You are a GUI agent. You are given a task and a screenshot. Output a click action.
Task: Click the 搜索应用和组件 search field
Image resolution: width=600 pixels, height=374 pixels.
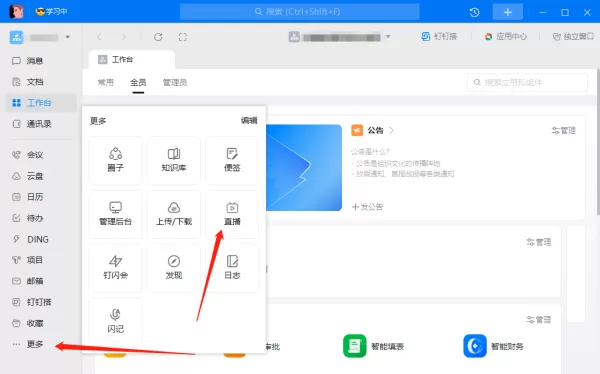(527, 82)
